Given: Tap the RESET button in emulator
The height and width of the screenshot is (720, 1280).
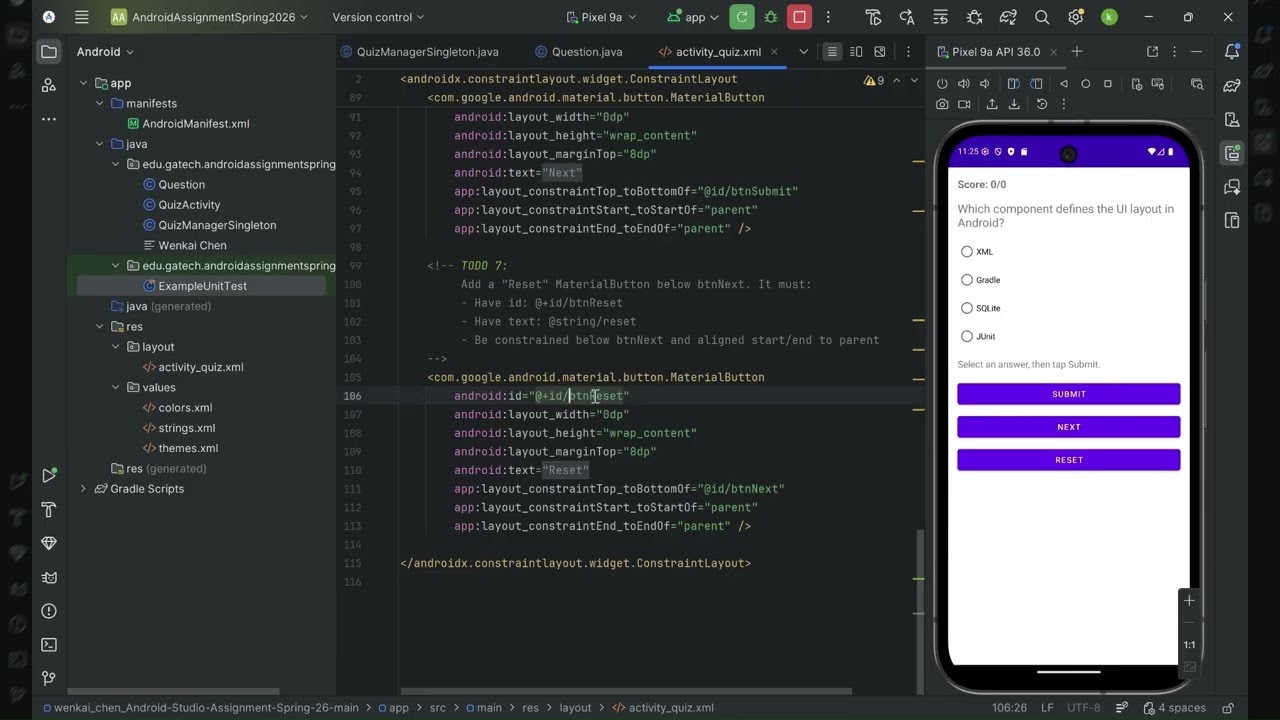Looking at the screenshot, I should (x=1068, y=460).
